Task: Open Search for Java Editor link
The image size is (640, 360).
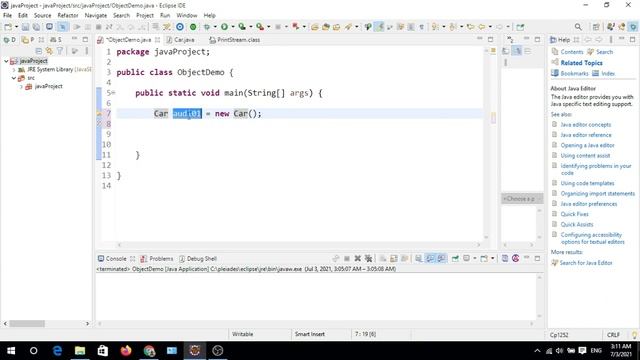Action: [x=586, y=263]
